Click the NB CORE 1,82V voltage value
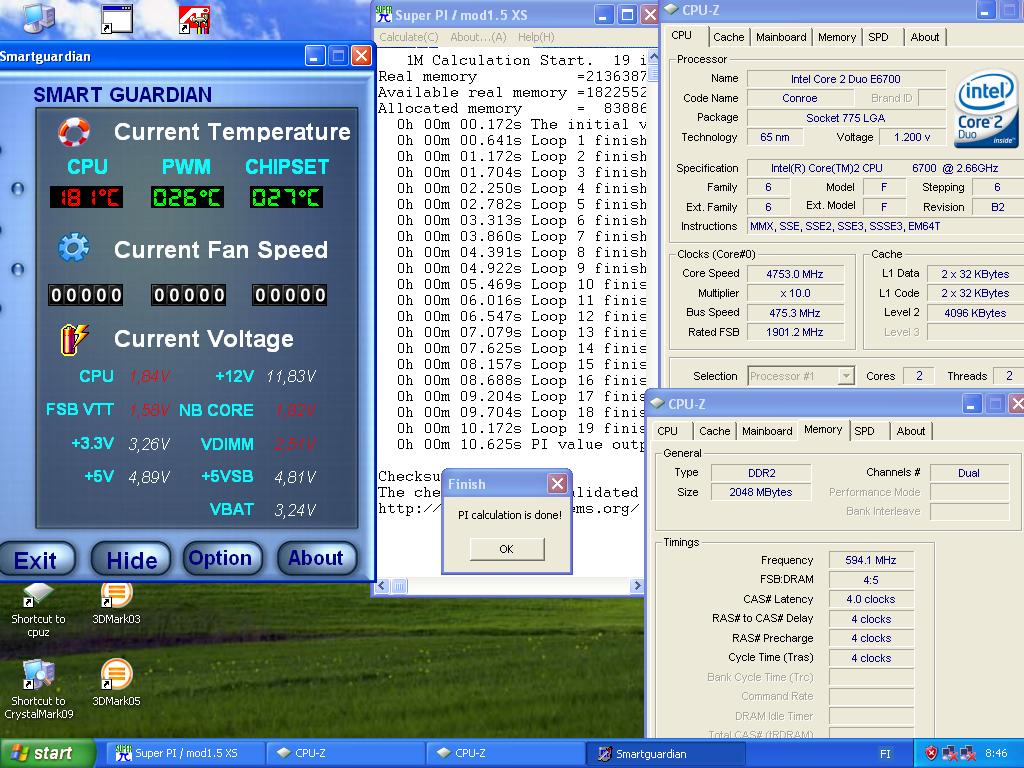The image size is (1024, 768). click(x=295, y=411)
